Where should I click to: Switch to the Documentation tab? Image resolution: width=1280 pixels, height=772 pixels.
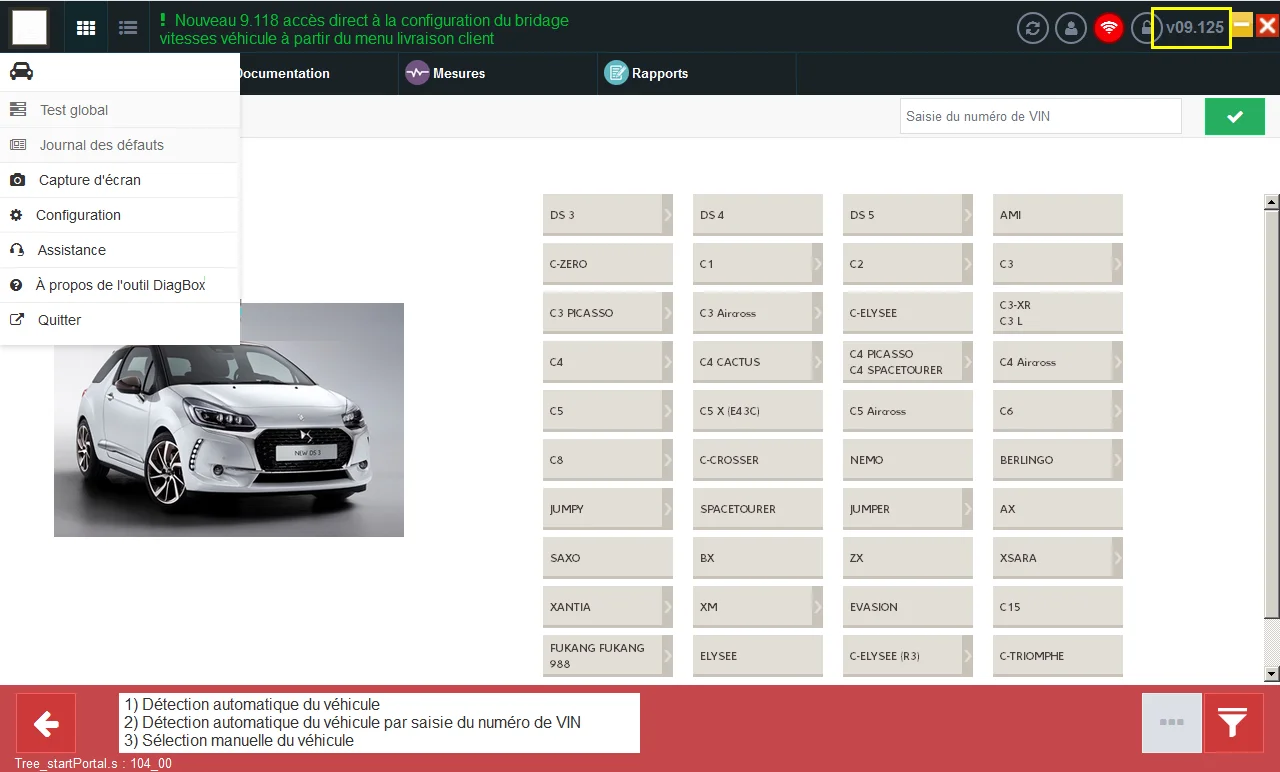tap(282, 73)
